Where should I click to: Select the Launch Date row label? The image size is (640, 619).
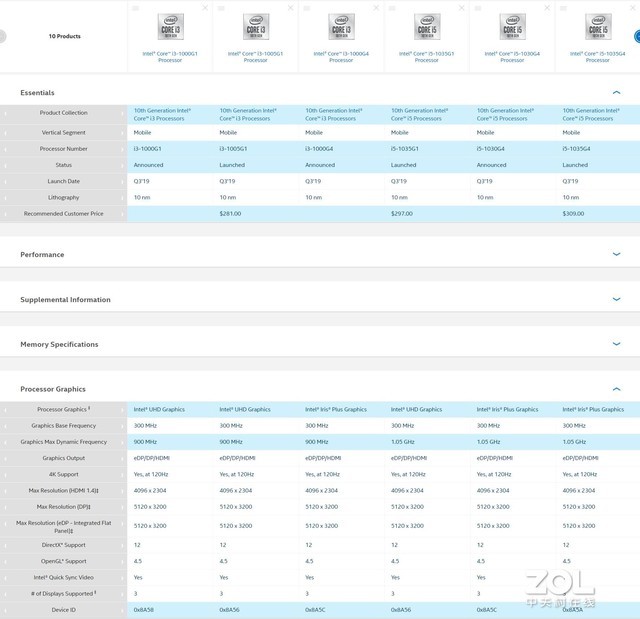pyautogui.click(x=63, y=181)
